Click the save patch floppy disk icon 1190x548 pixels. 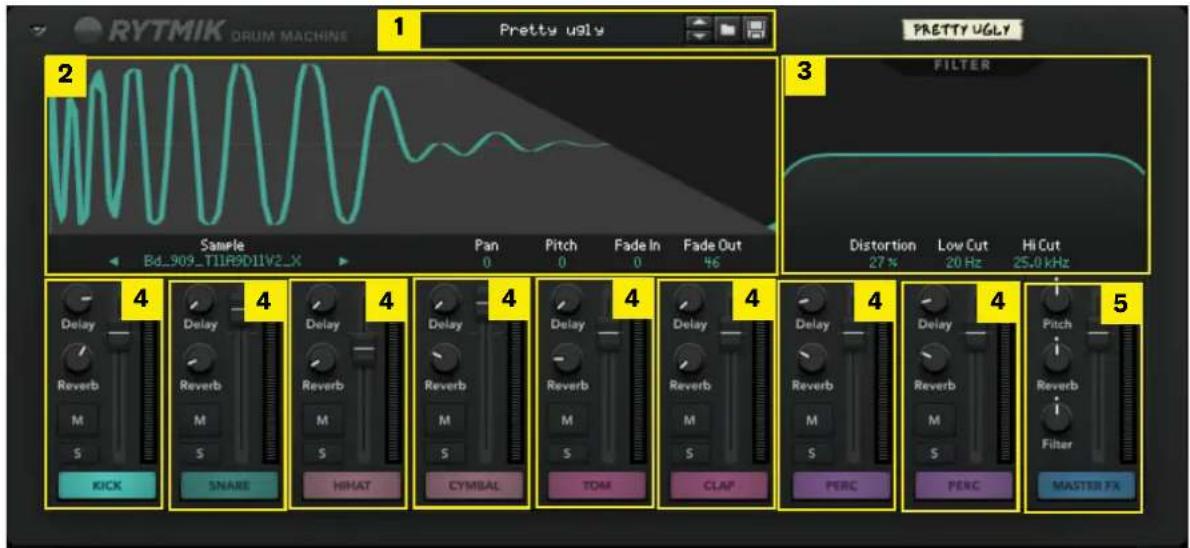click(x=757, y=31)
